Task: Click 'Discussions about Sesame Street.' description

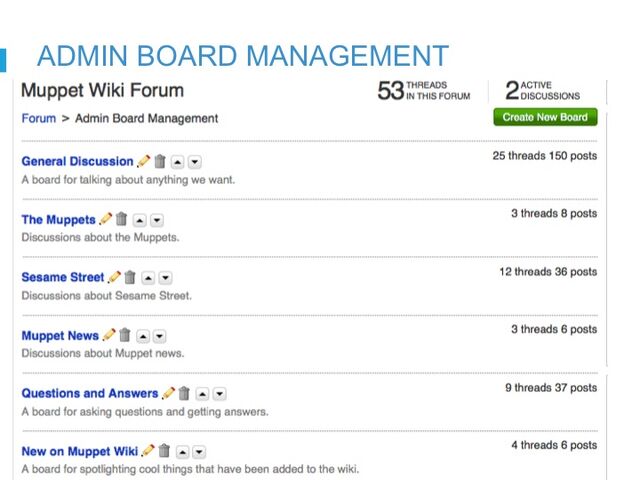Action: click(107, 296)
